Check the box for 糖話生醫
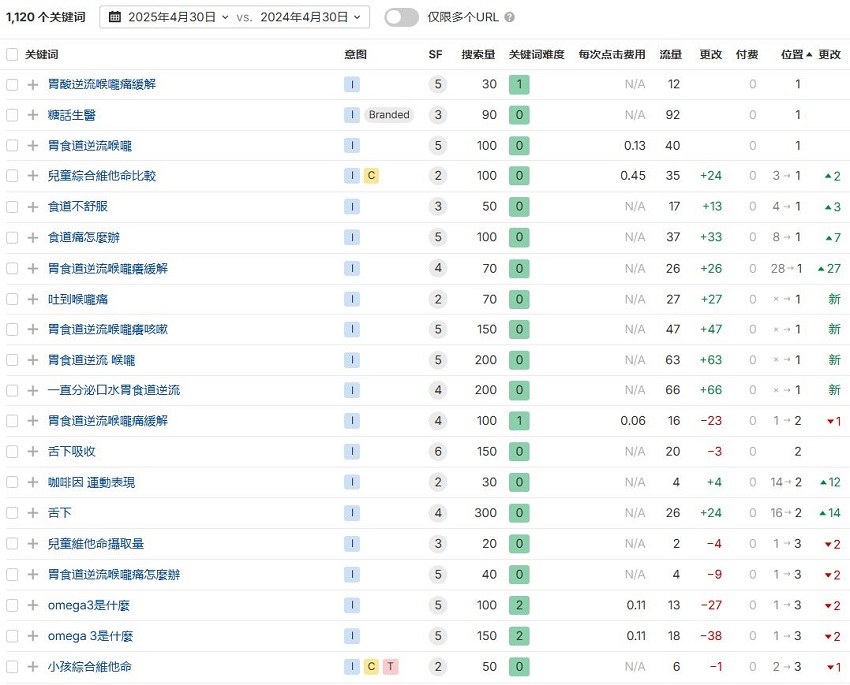The height and width of the screenshot is (685, 850). click(x=12, y=115)
